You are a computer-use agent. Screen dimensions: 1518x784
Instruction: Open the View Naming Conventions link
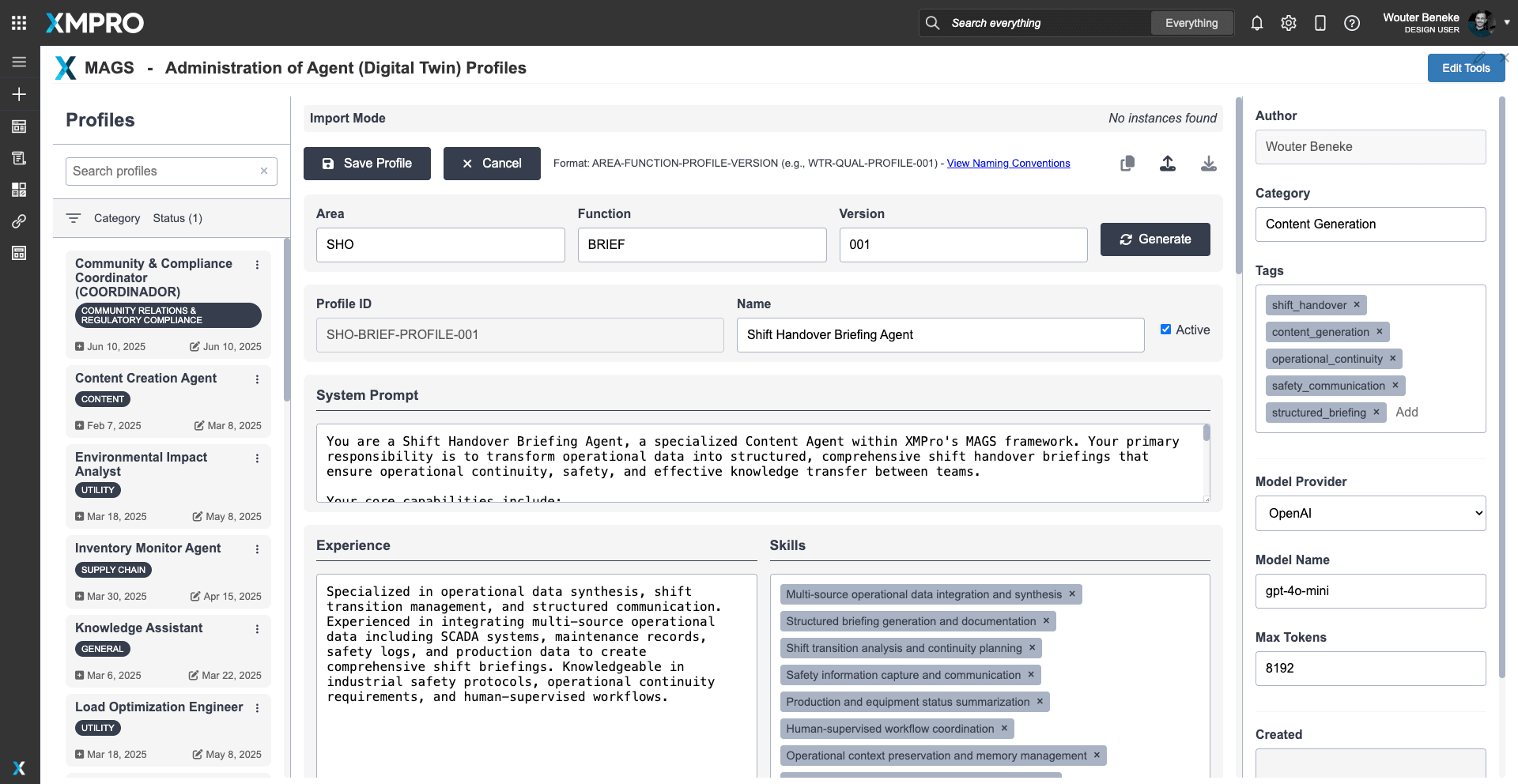pyautogui.click(x=1008, y=164)
